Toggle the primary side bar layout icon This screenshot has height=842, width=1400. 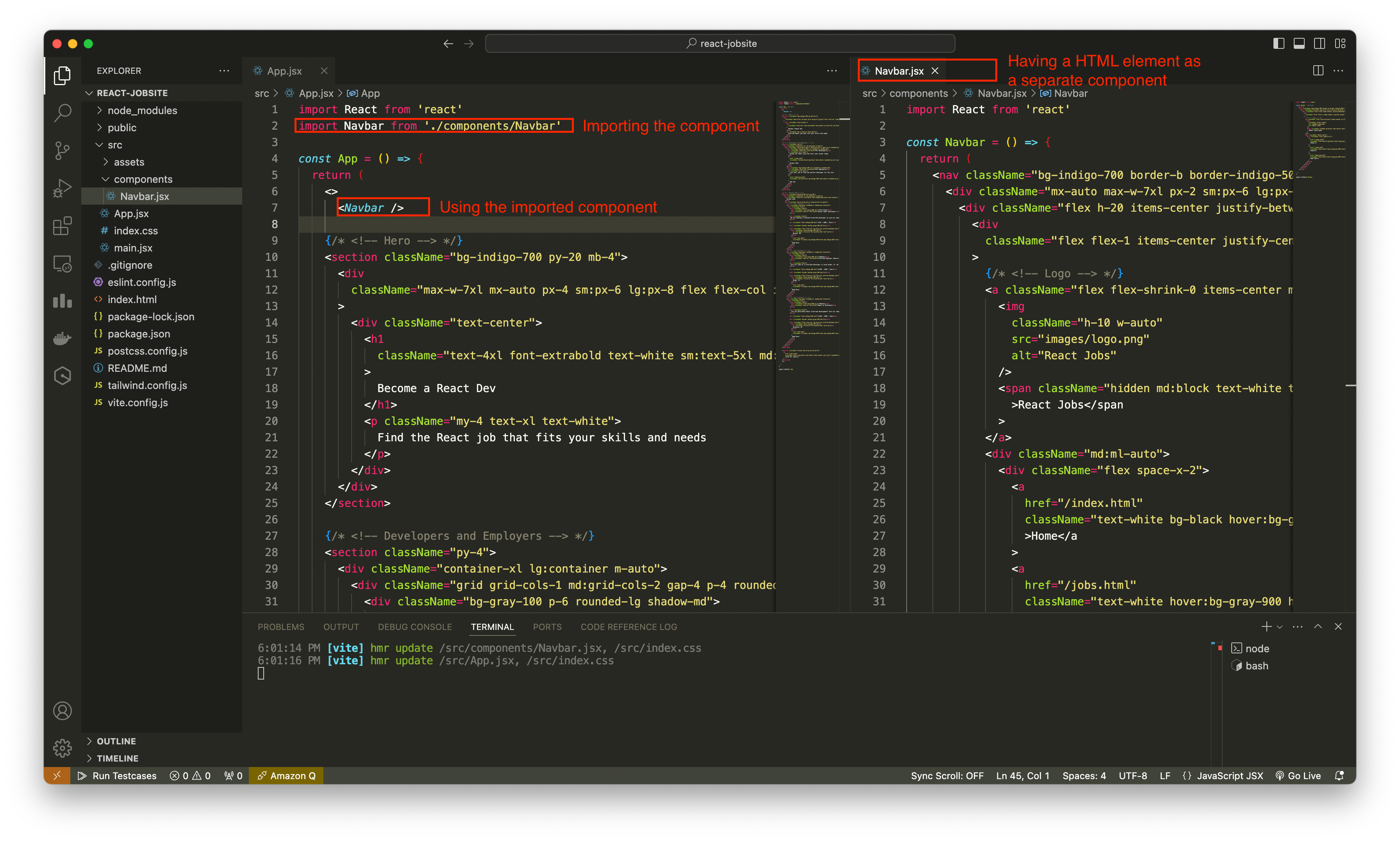point(1279,44)
